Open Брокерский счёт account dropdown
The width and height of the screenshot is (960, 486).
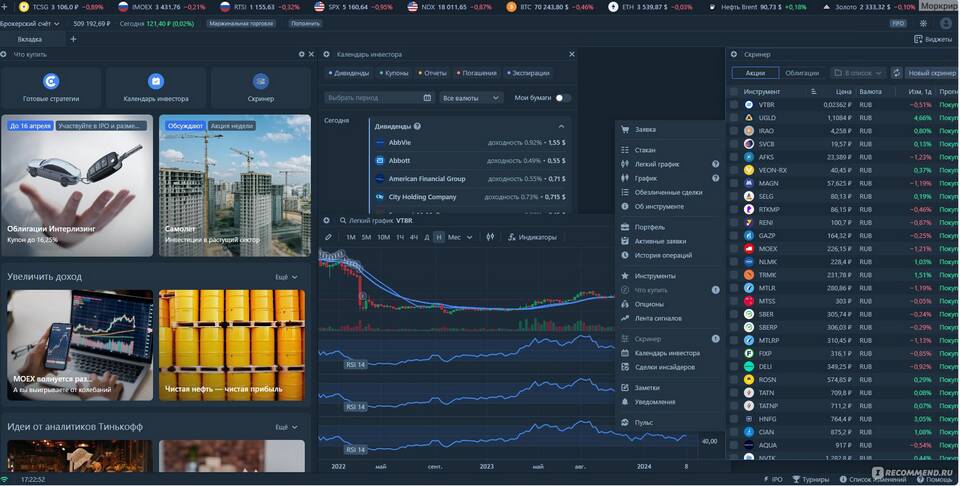pyautogui.click(x=30, y=23)
